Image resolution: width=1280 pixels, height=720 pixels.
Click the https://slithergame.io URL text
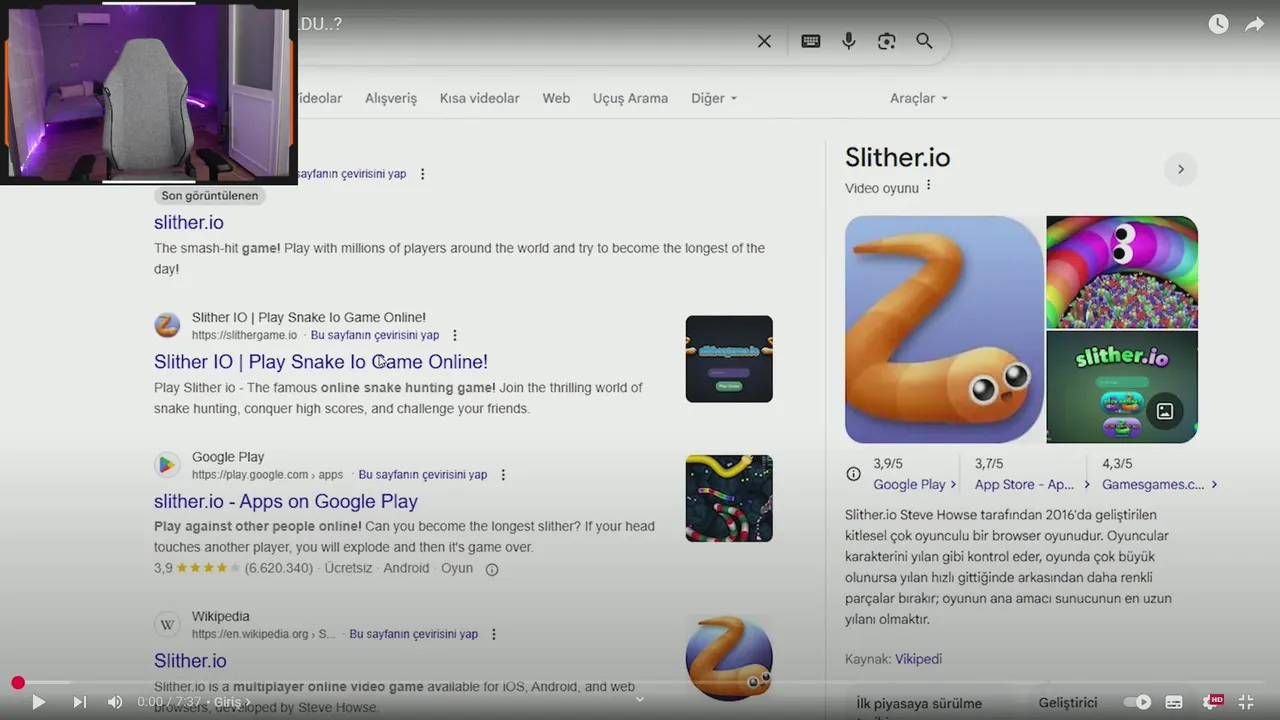[x=244, y=335]
